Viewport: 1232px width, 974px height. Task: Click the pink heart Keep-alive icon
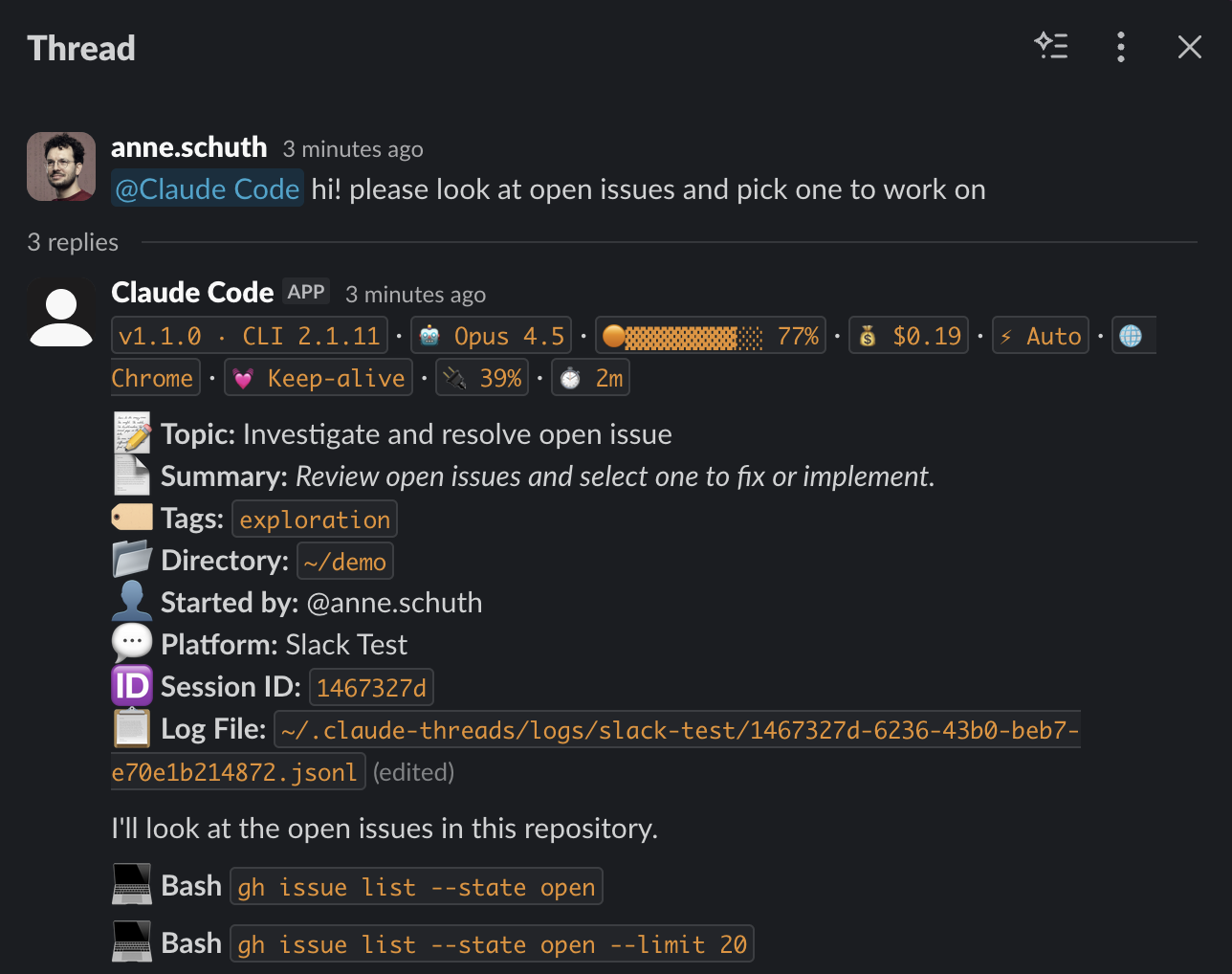[x=243, y=379]
